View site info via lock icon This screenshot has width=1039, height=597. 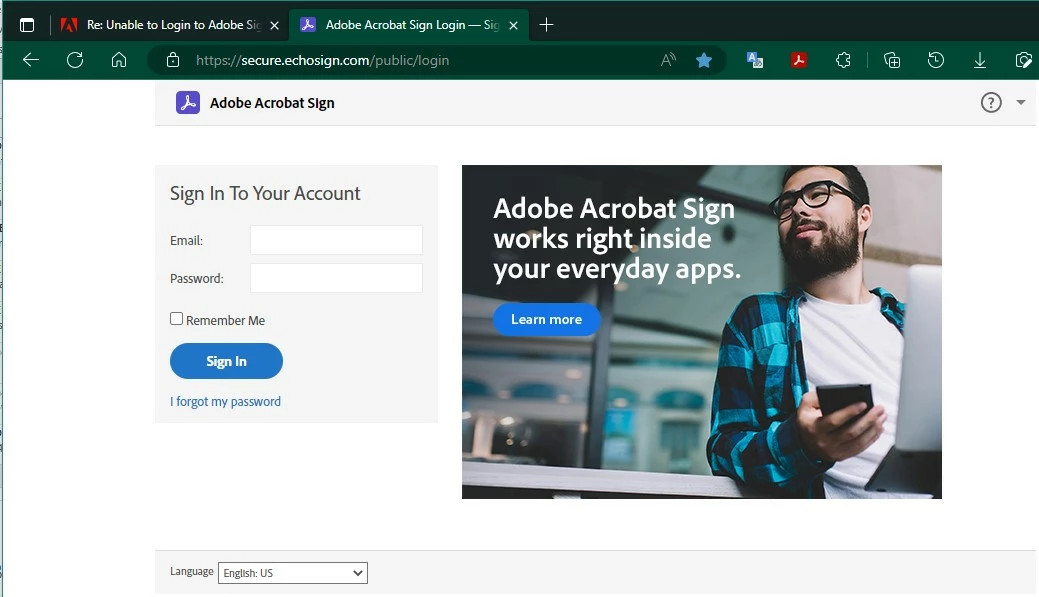pyautogui.click(x=173, y=60)
